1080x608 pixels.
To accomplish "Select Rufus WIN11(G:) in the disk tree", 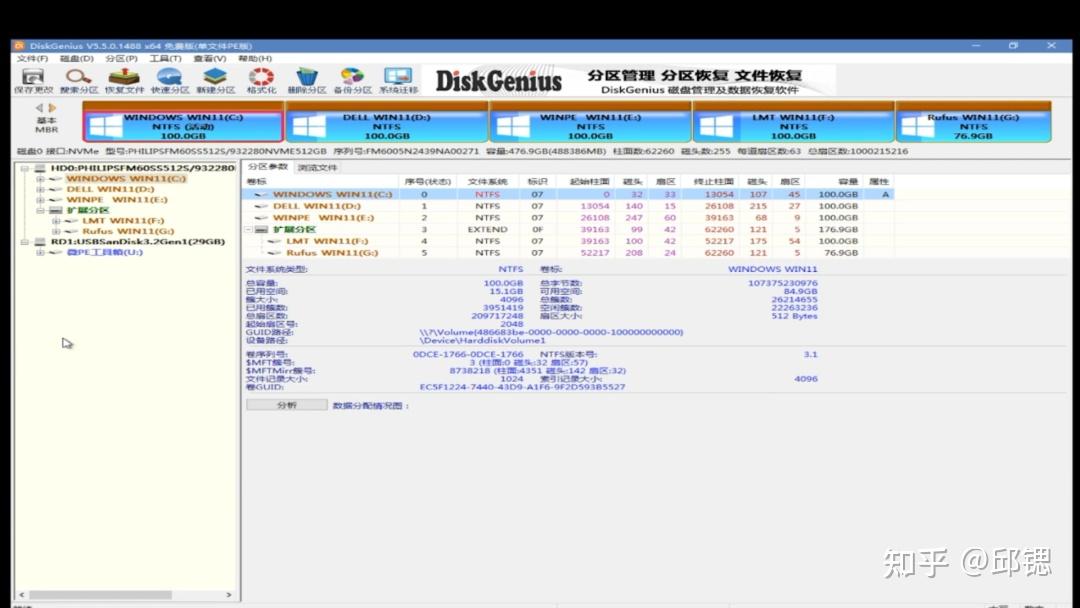I will coord(128,231).
